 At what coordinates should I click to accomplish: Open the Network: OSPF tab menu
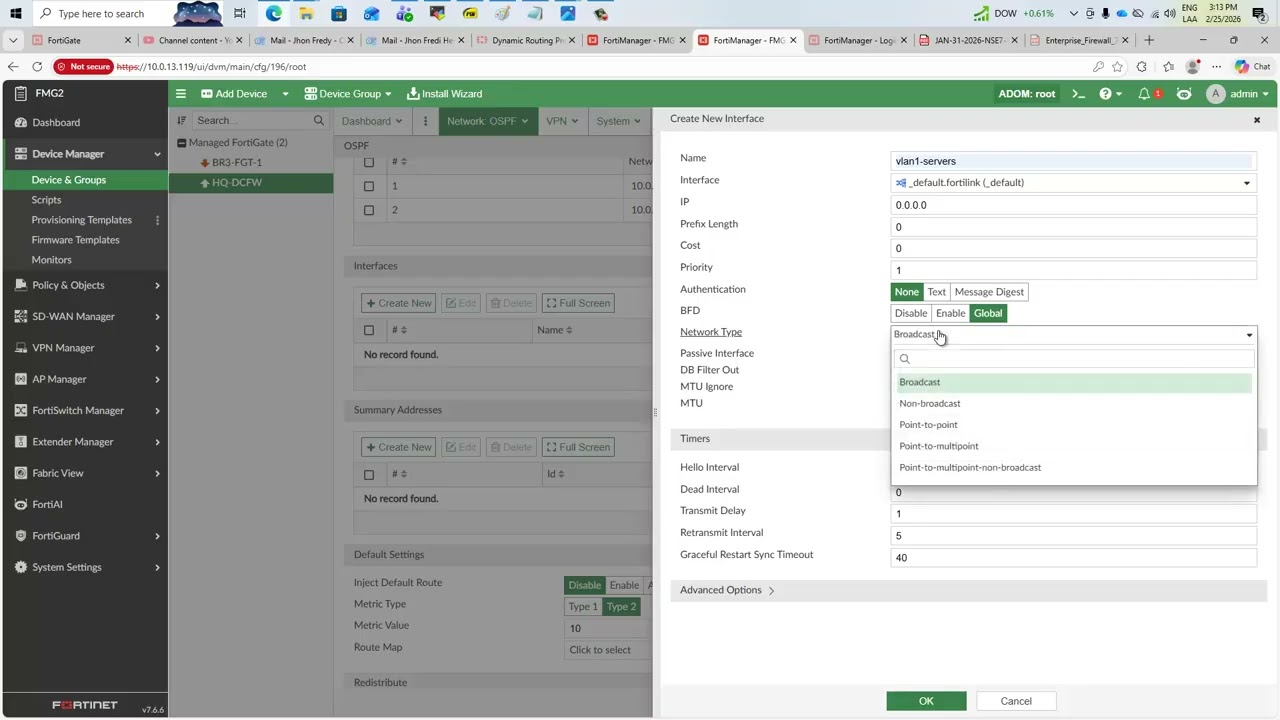[488, 121]
